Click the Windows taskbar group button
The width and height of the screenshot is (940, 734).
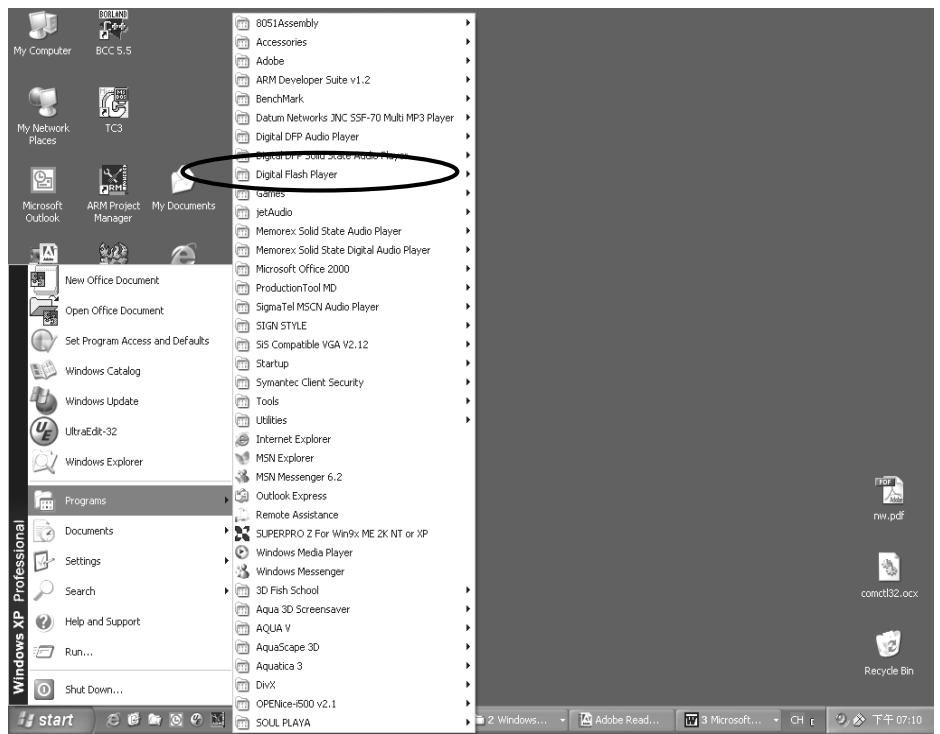pyautogui.click(x=522, y=720)
